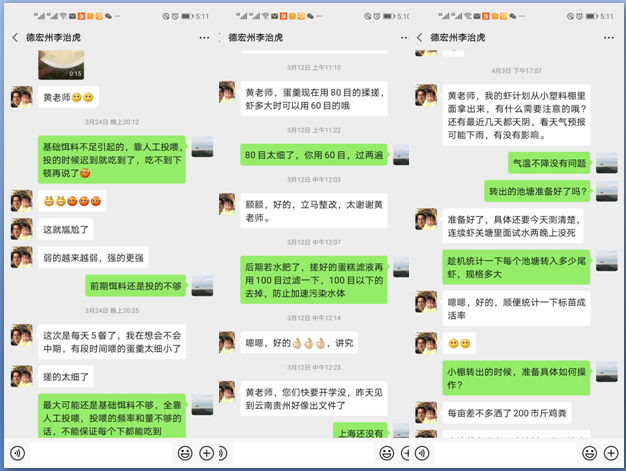The image size is (626, 471).
Task: Tap the message input field in the leftmost chat
Action: tap(100, 452)
